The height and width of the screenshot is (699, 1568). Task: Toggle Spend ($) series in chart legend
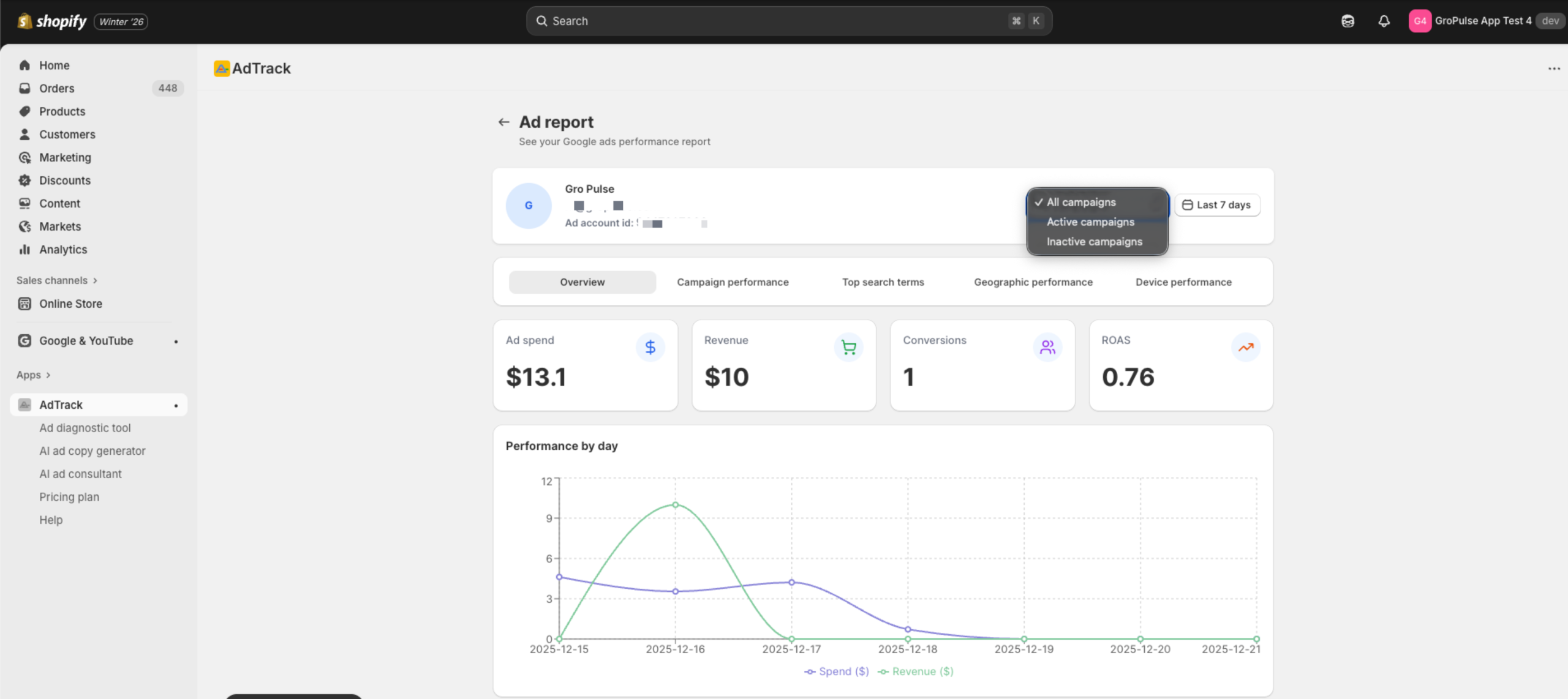837,671
